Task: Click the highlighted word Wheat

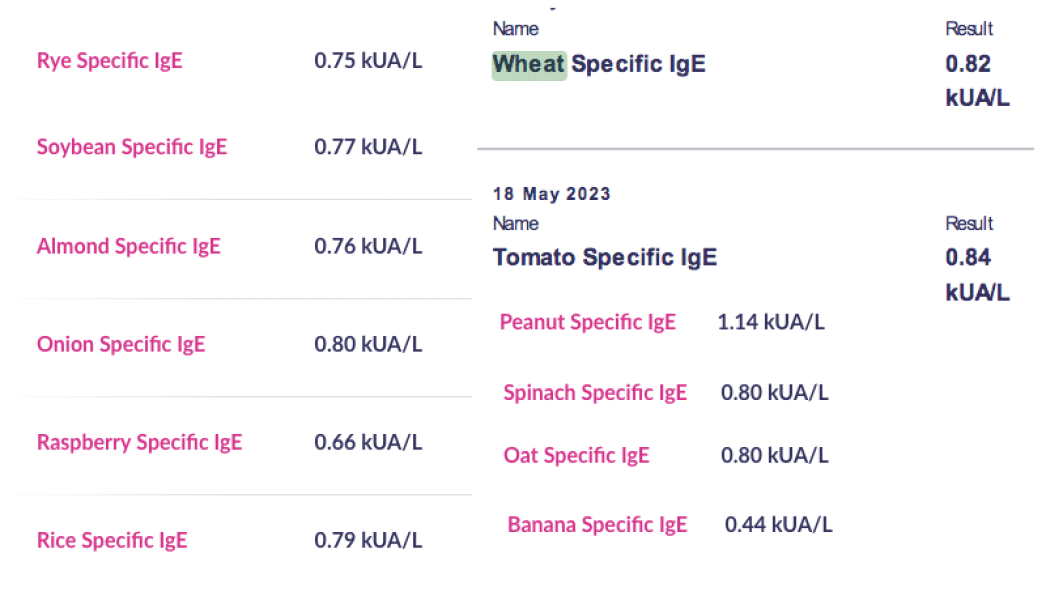Action: [x=529, y=65]
